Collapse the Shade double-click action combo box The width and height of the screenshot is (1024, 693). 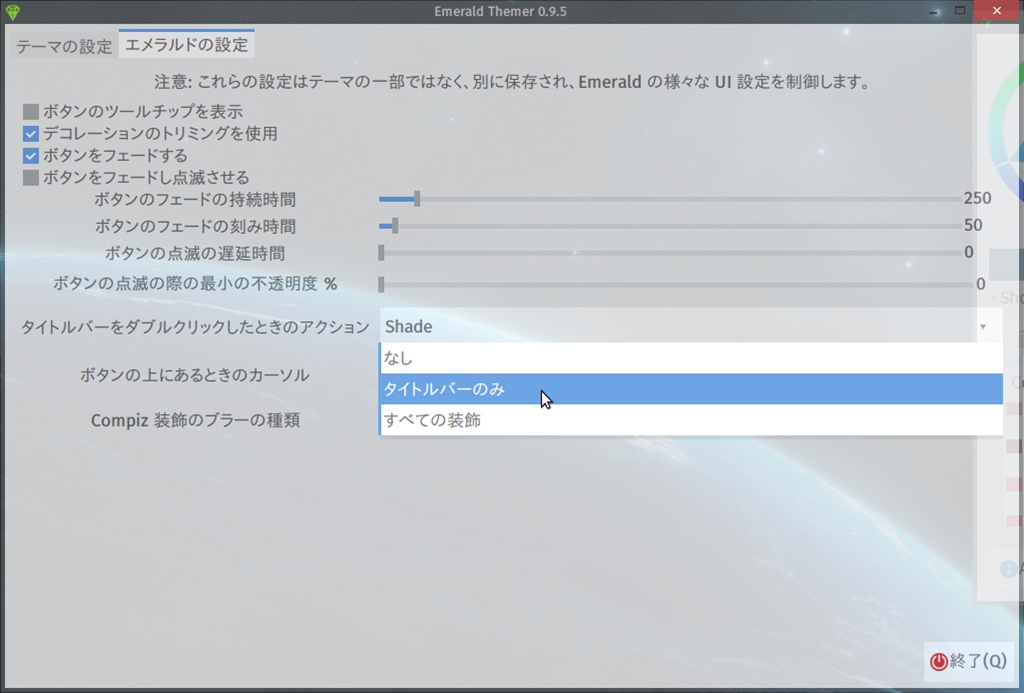[x=691, y=326]
